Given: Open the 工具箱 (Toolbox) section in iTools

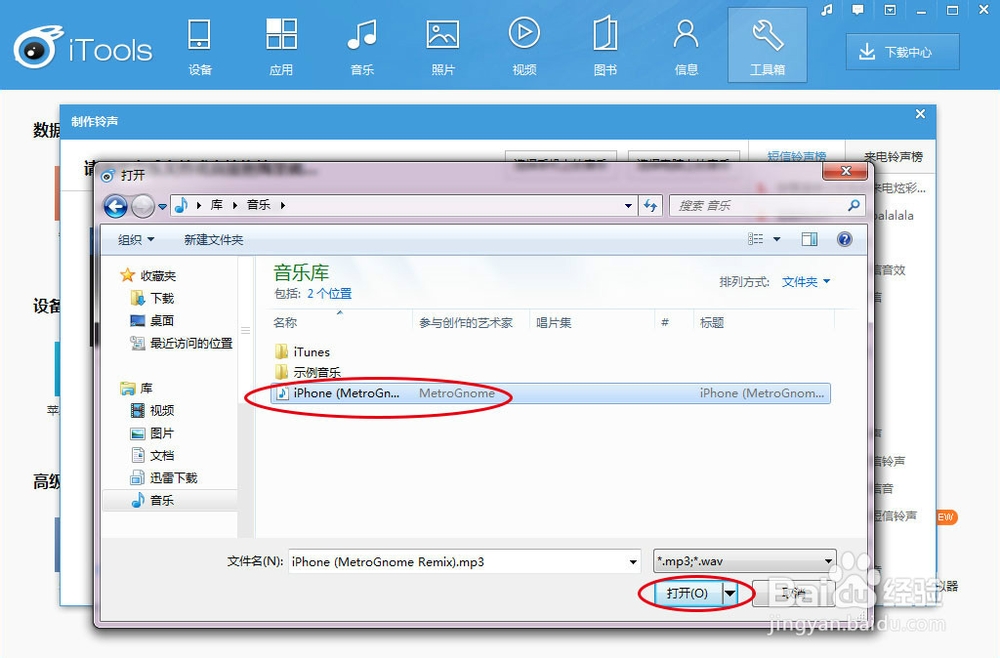Looking at the screenshot, I should pos(767,46).
